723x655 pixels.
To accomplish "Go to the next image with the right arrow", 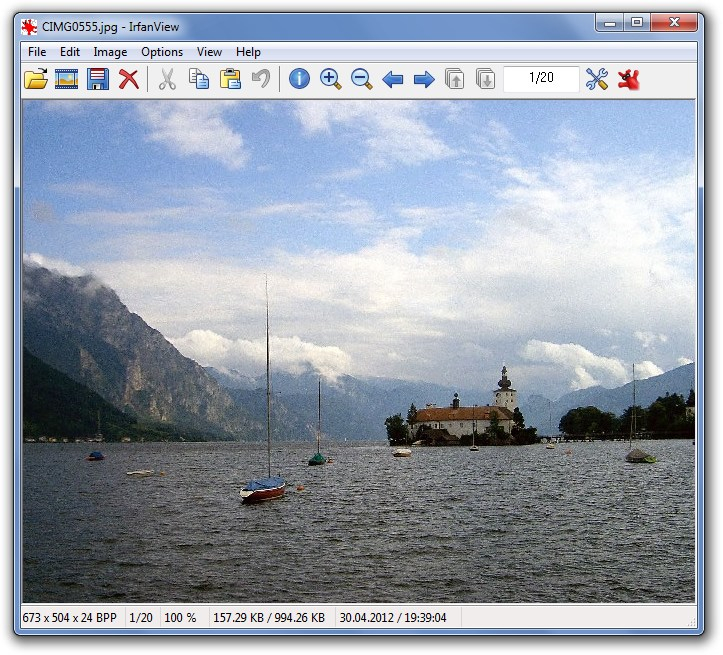I will coord(424,79).
